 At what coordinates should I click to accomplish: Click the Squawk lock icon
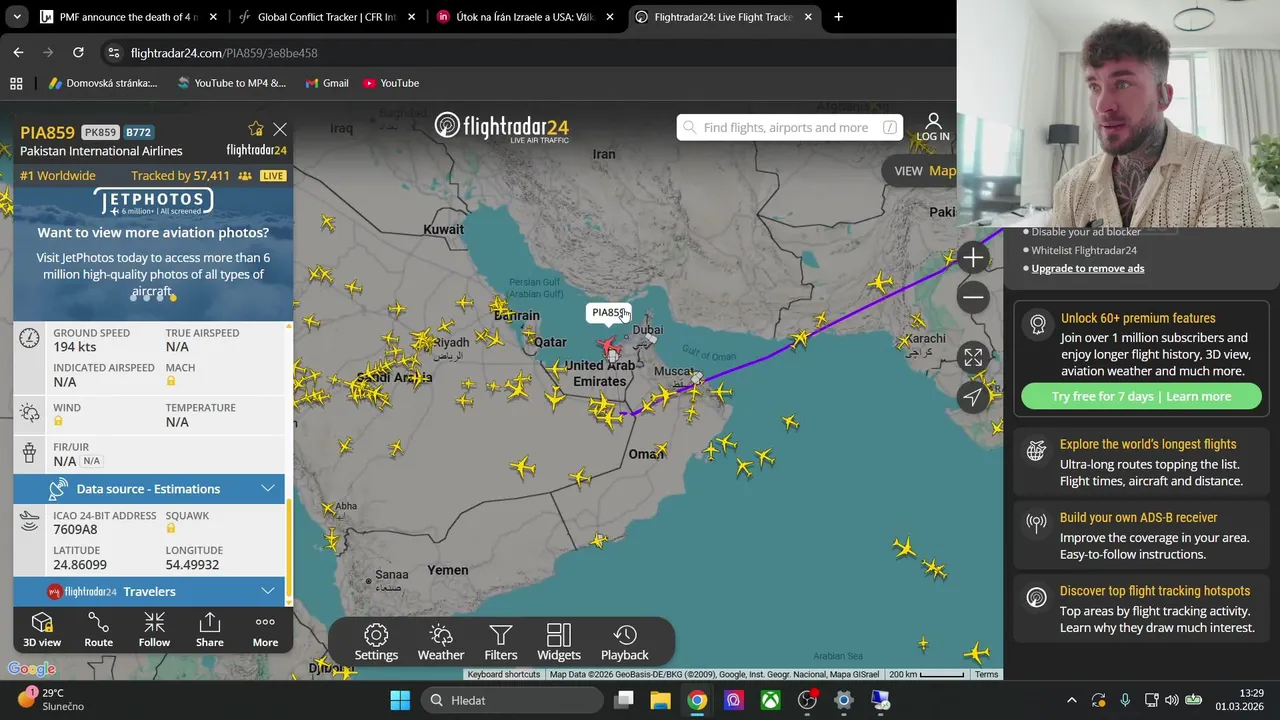pyautogui.click(x=171, y=529)
